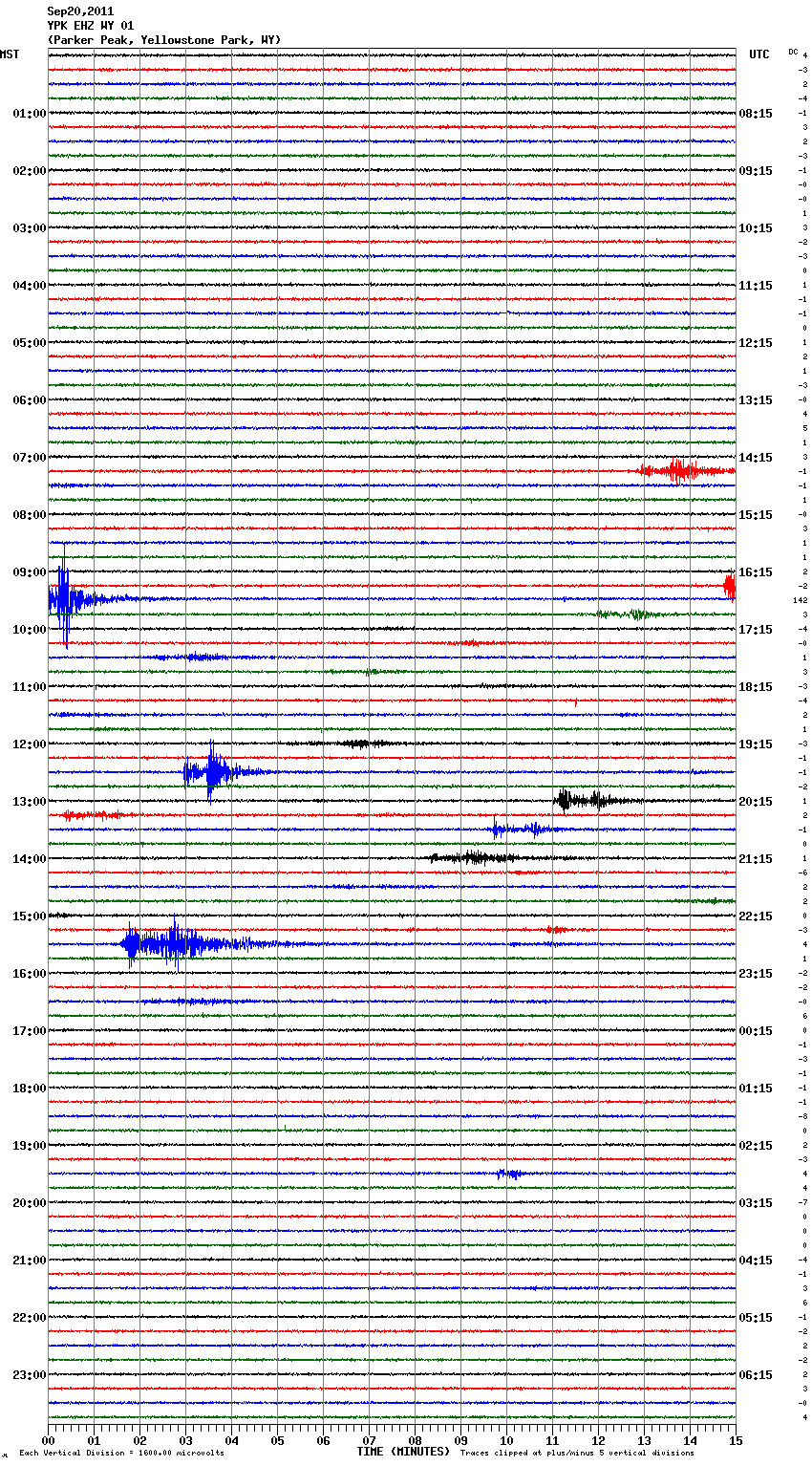Click the Sep20,2011 date header

click(x=80, y=11)
